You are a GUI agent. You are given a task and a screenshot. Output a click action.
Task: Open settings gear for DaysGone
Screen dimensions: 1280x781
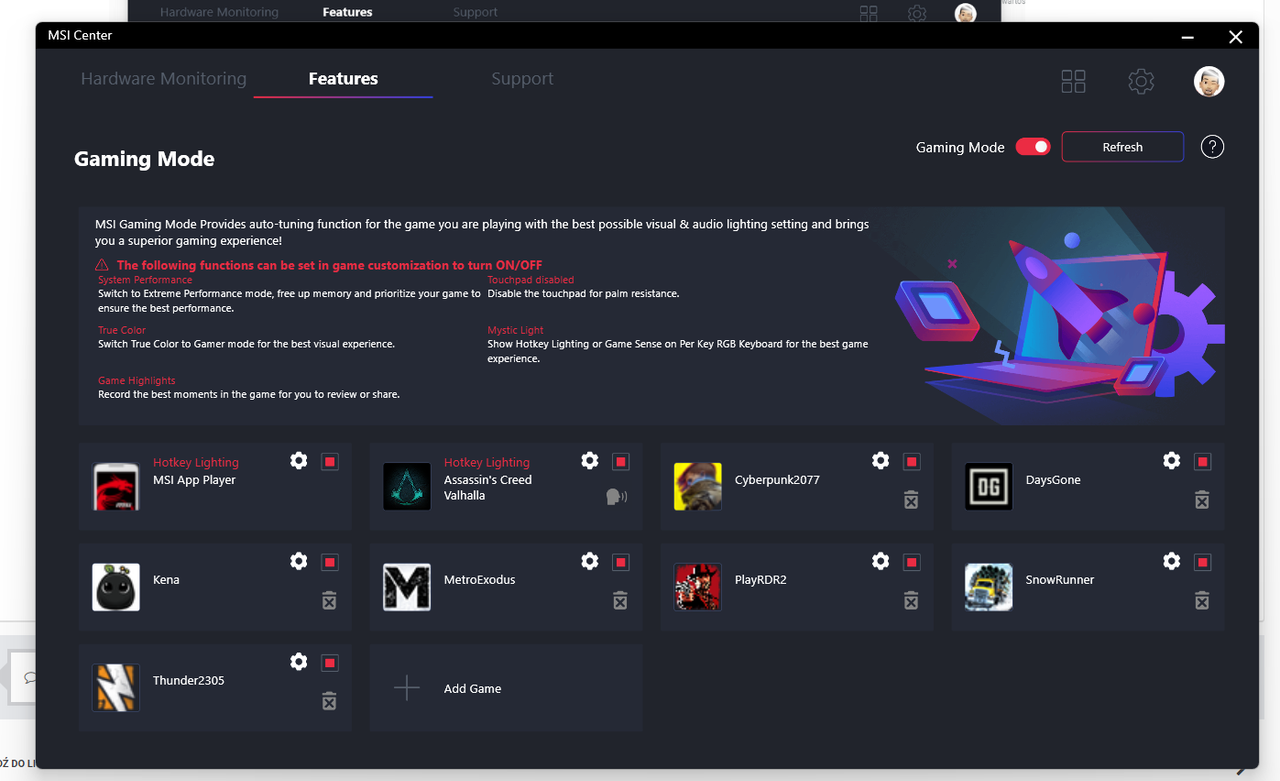1172,461
